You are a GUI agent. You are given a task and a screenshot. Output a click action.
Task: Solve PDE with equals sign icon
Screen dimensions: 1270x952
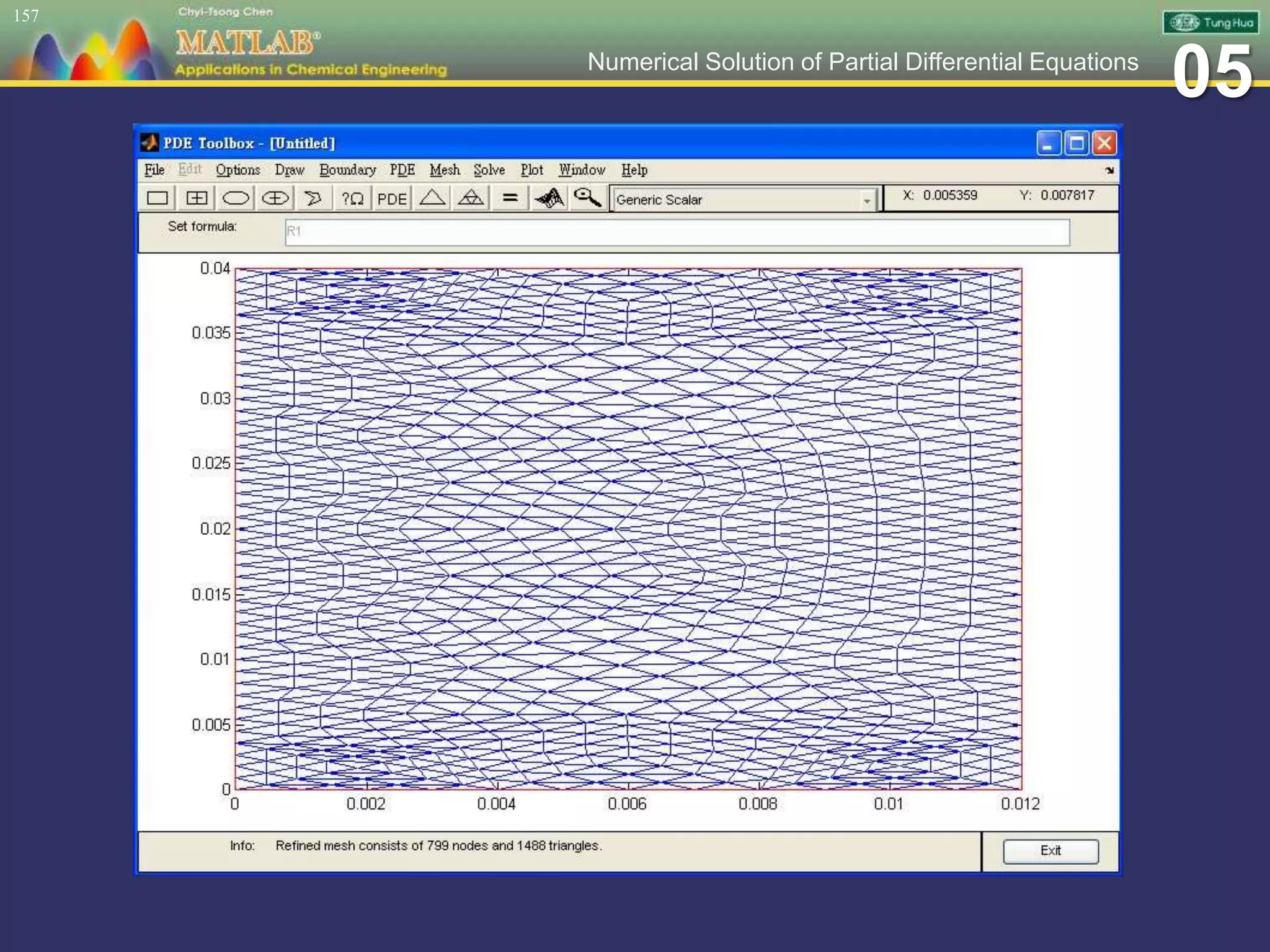point(510,198)
